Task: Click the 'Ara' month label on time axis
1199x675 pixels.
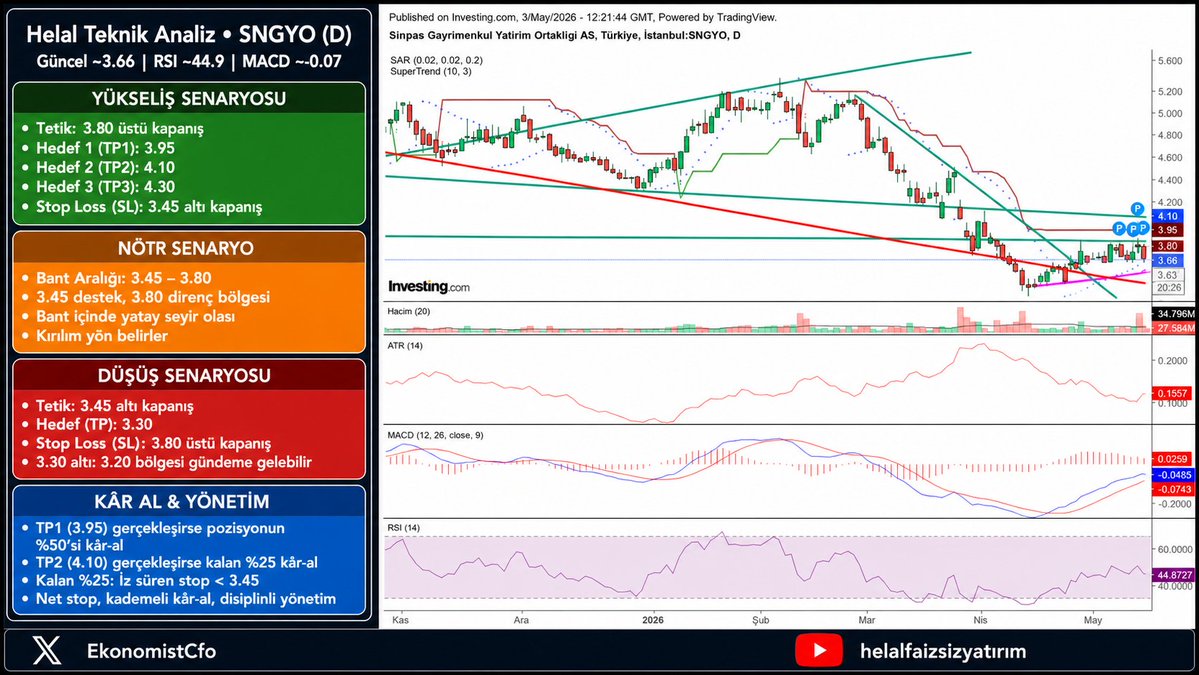Action: [x=521, y=620]
